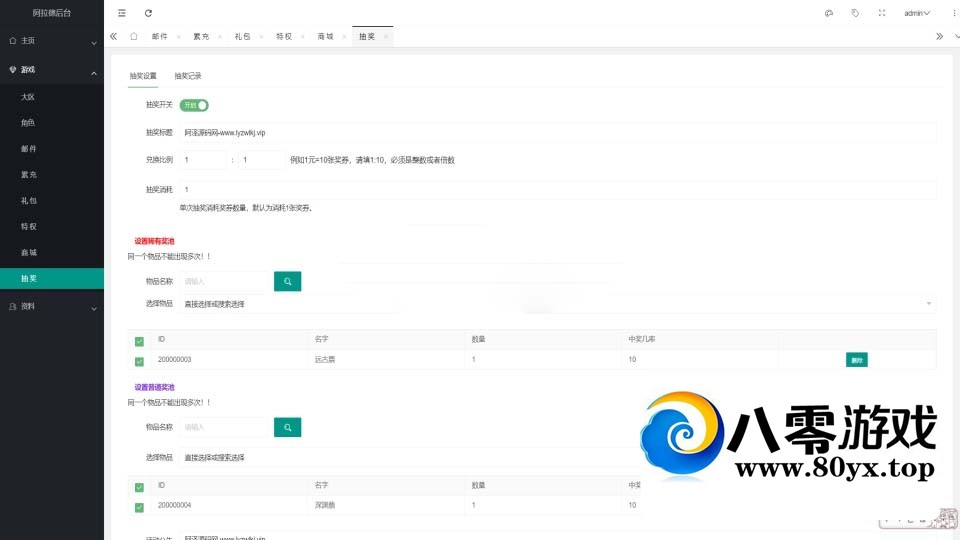The height and width of the screenshot is (540, 960).
Task: Close the 特权 tab
Action: click(x=302, y=37)
